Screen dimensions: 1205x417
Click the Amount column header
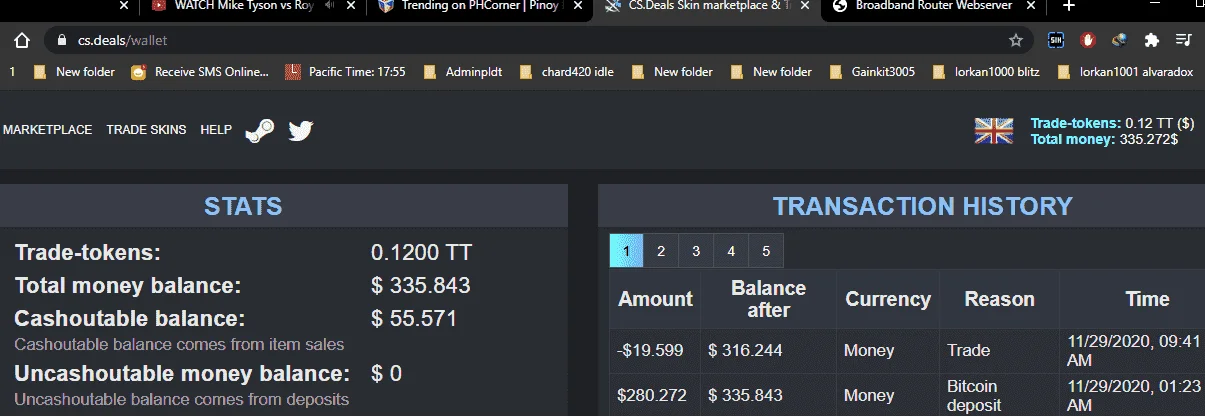point(655,299)
